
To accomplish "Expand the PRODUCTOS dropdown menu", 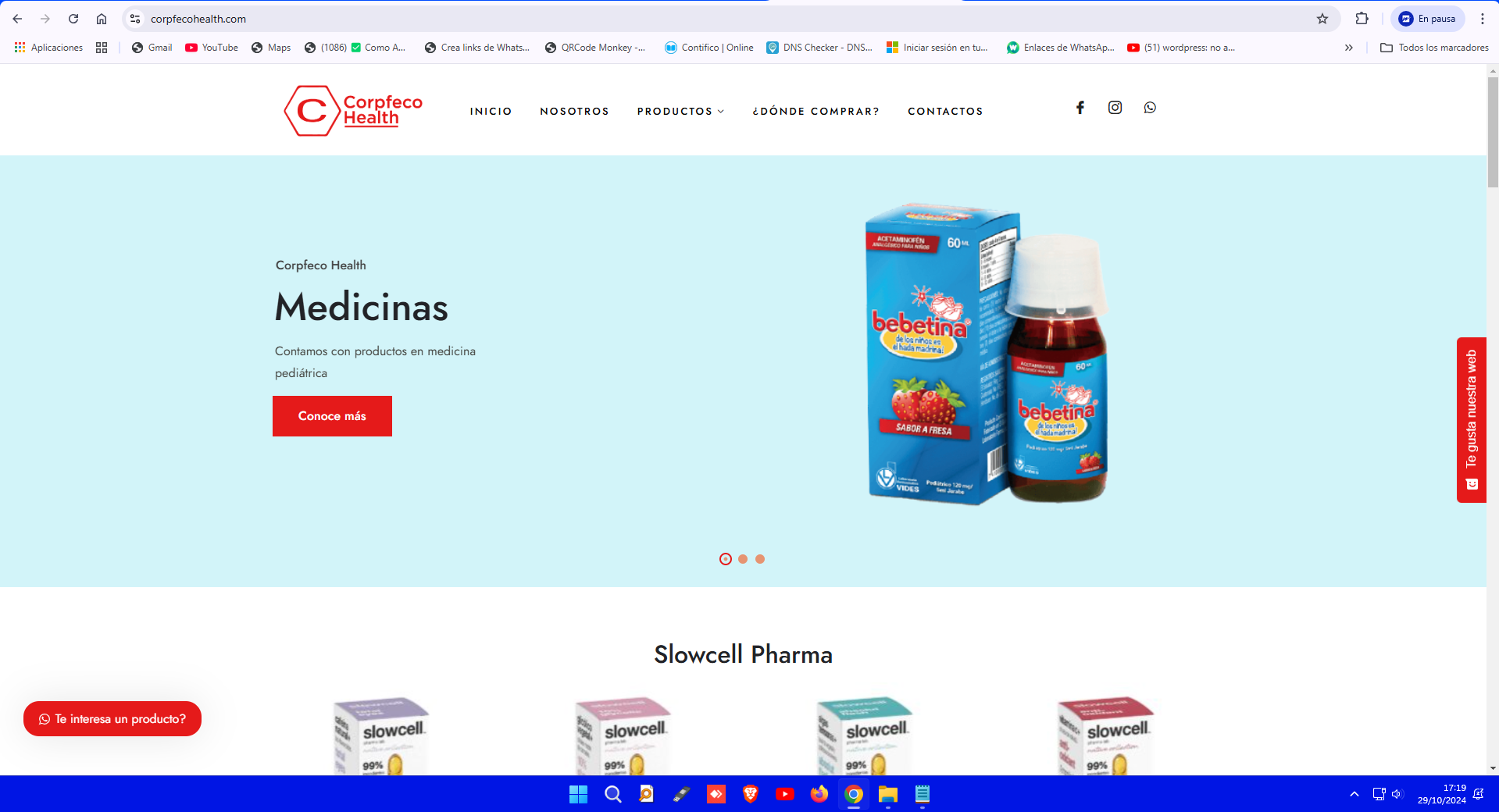I will coord(680,112).
